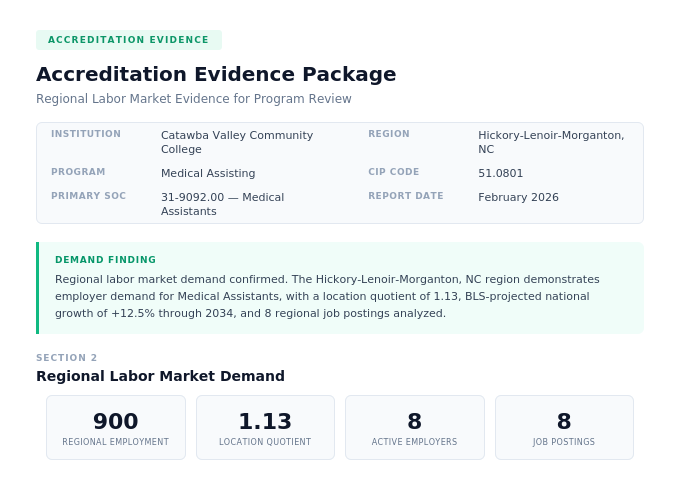The image size is (680, 480).
Task: Click the SECTION 2 label
Action: 66,358
